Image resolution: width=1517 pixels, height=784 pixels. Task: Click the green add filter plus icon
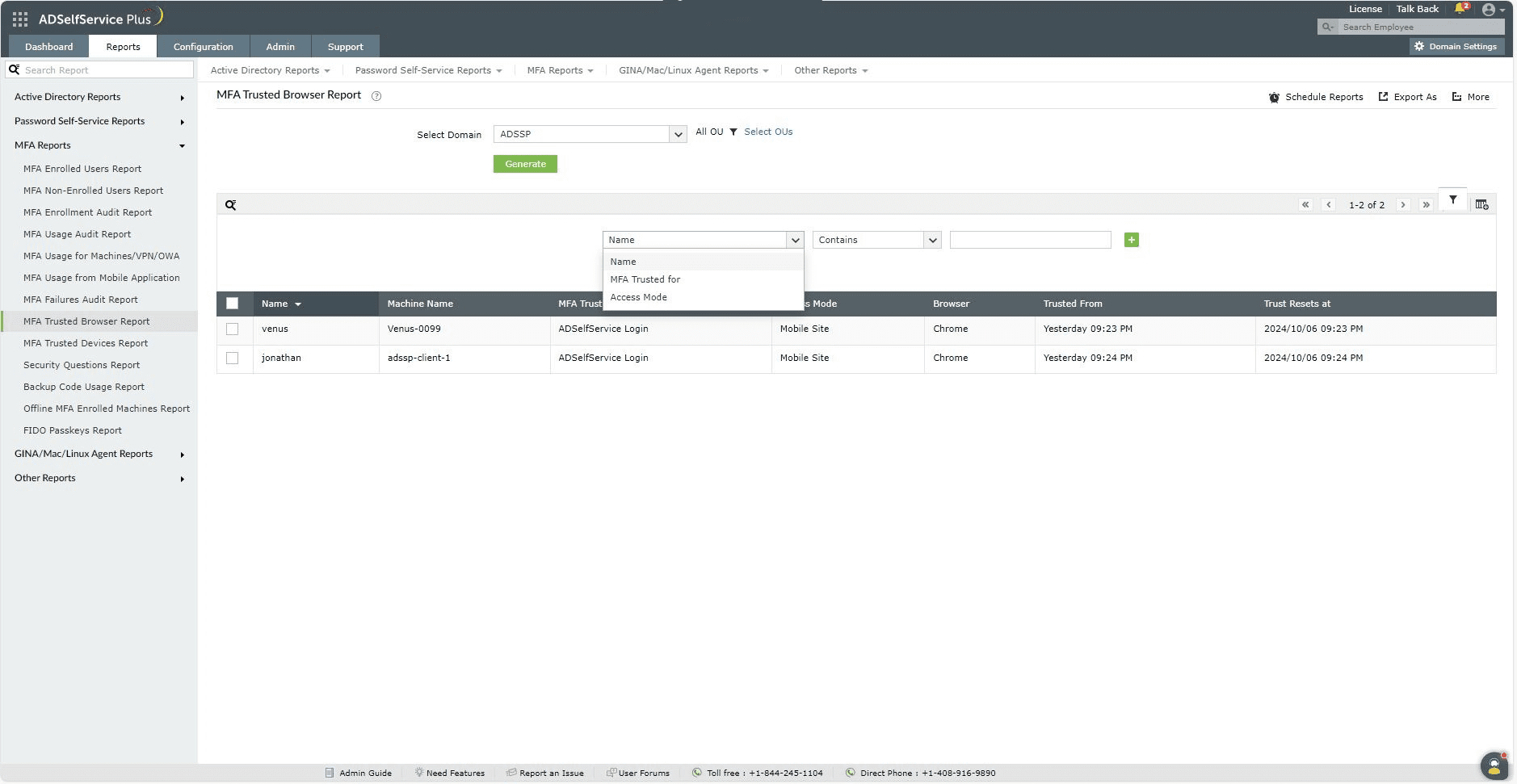point(1131,240)
